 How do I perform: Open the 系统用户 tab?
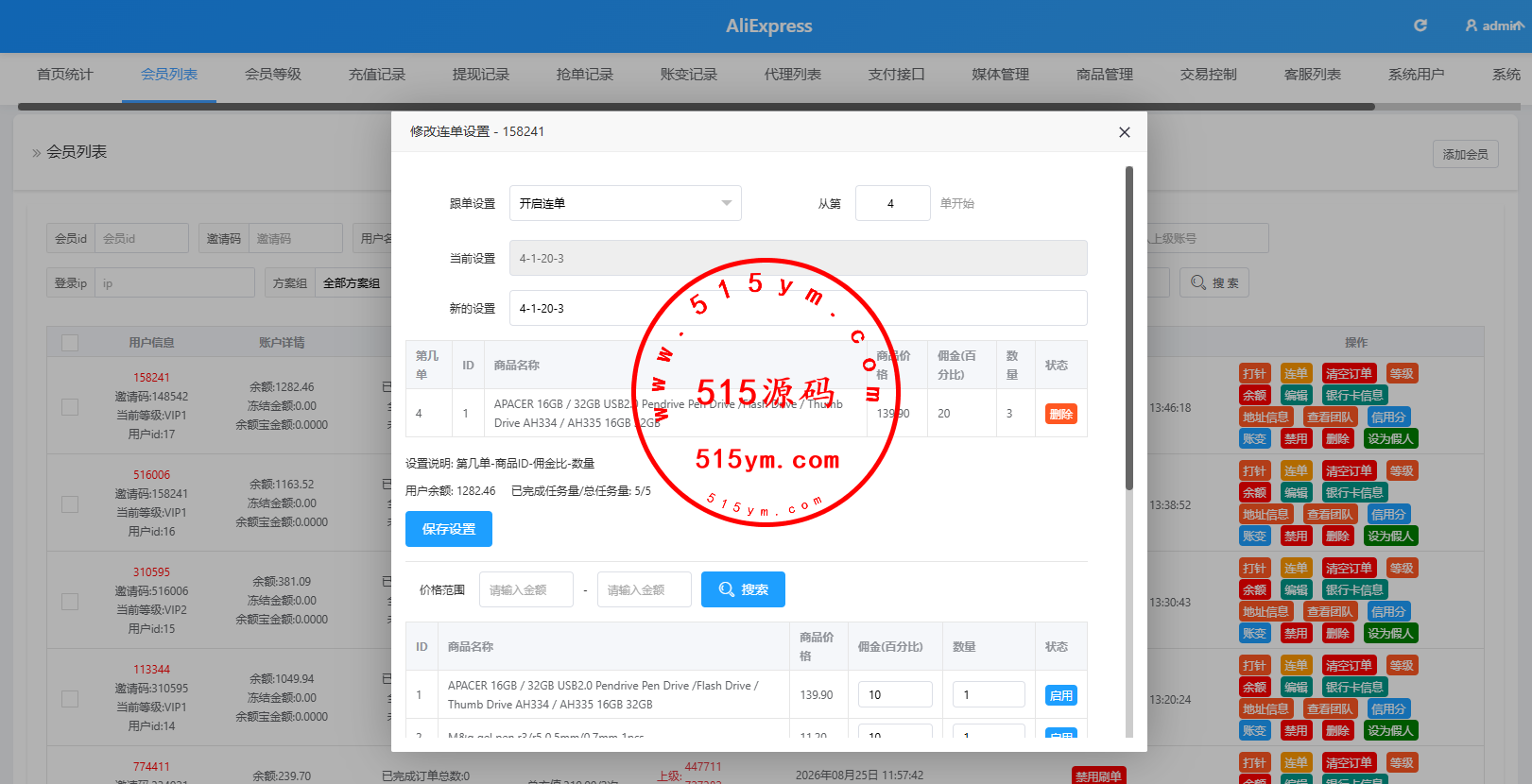[x=1417, y=75]
